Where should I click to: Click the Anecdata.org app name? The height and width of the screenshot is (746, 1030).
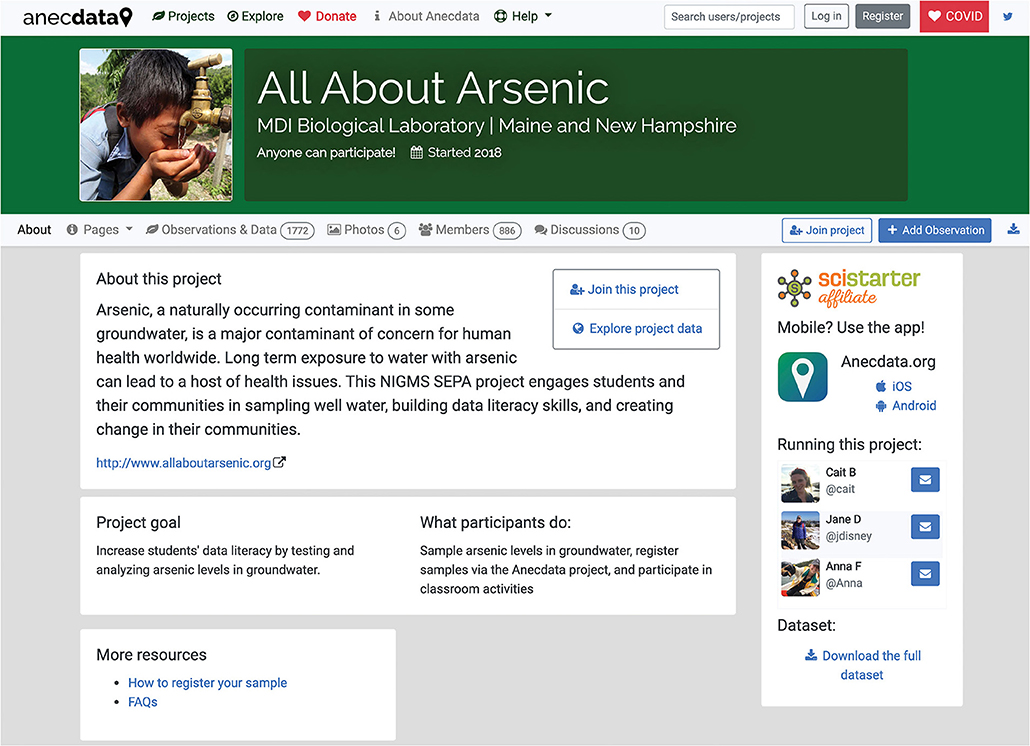(x=888, y=362)
